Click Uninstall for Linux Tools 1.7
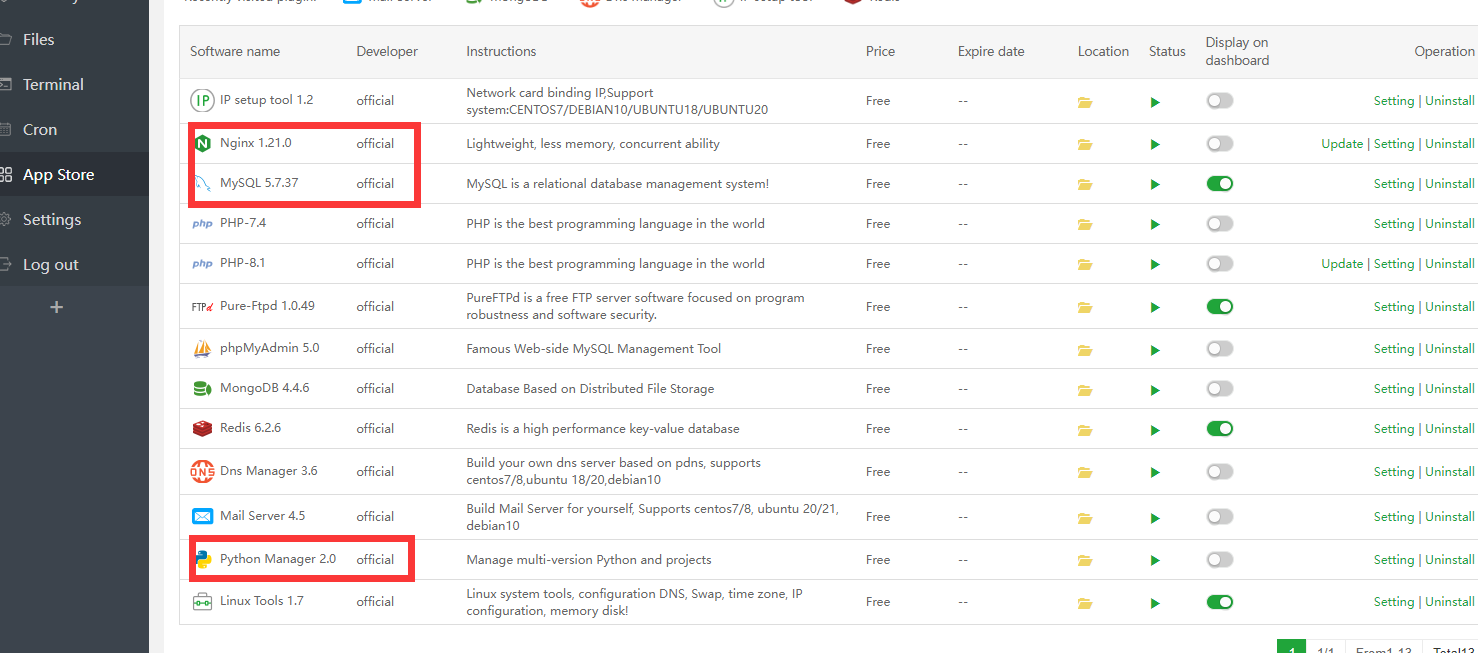 [1450, 602]
